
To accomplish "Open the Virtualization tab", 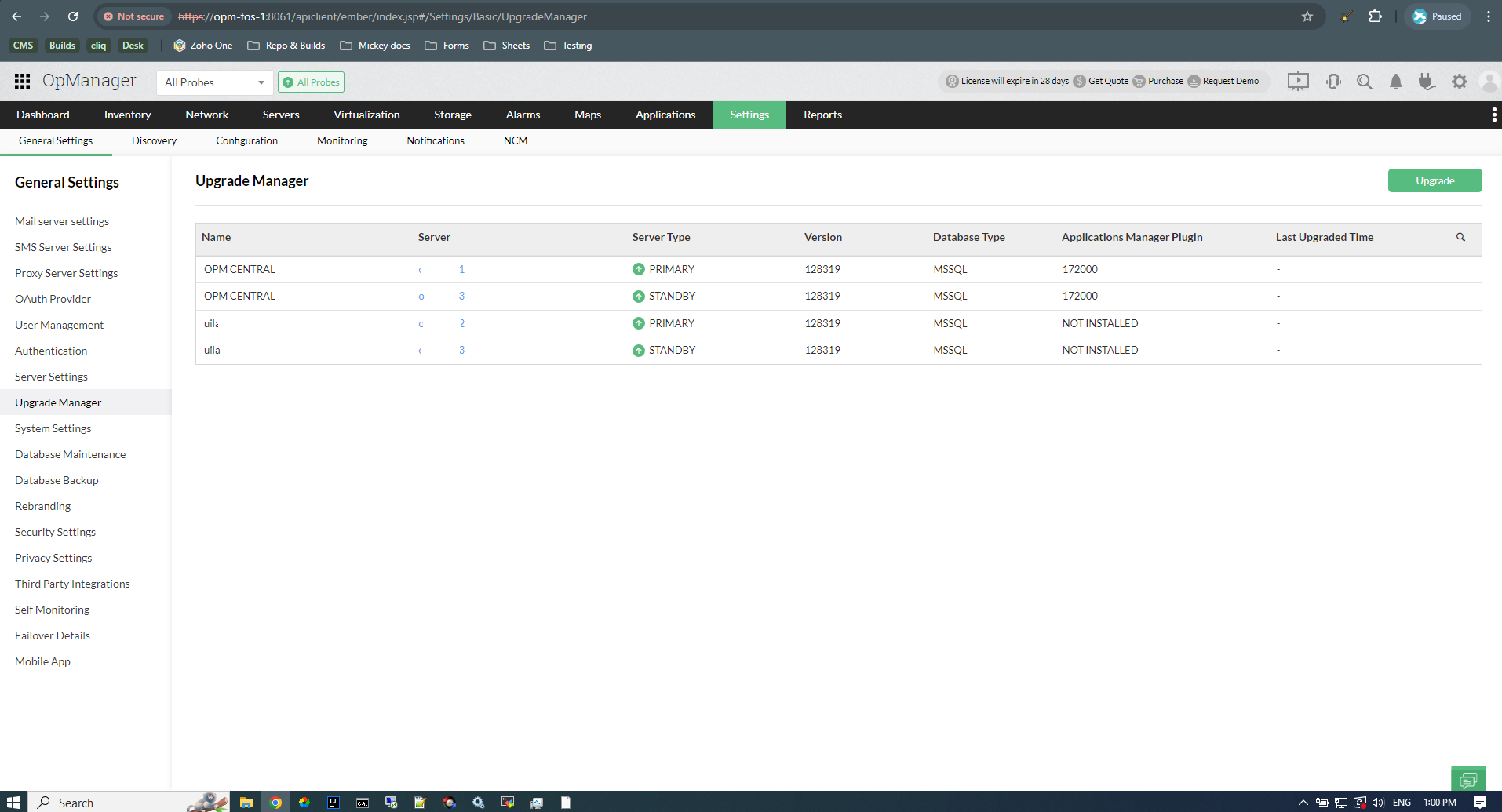I will 366,115.
